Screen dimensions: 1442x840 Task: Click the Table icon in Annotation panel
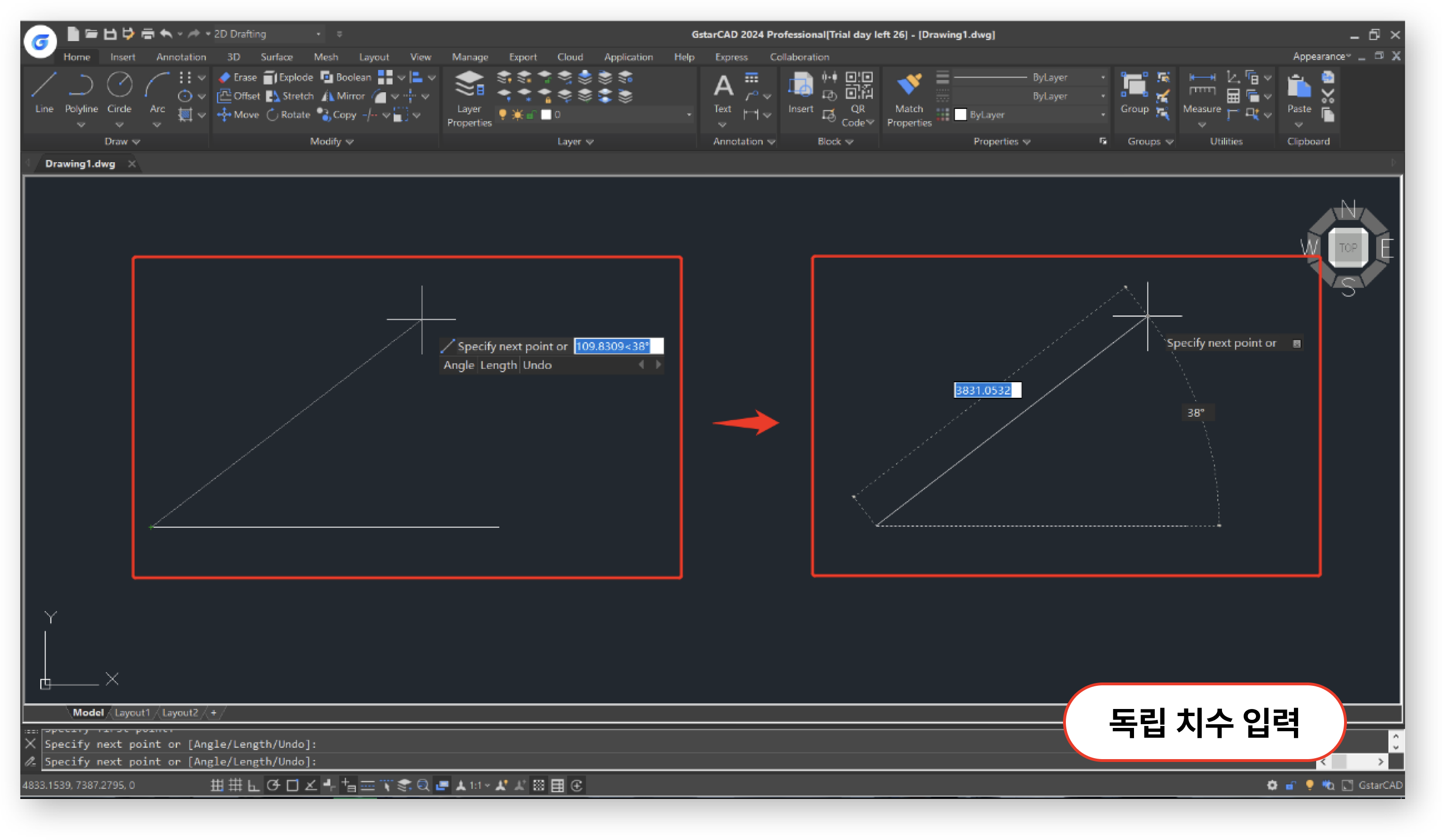[x=751, y=77]
